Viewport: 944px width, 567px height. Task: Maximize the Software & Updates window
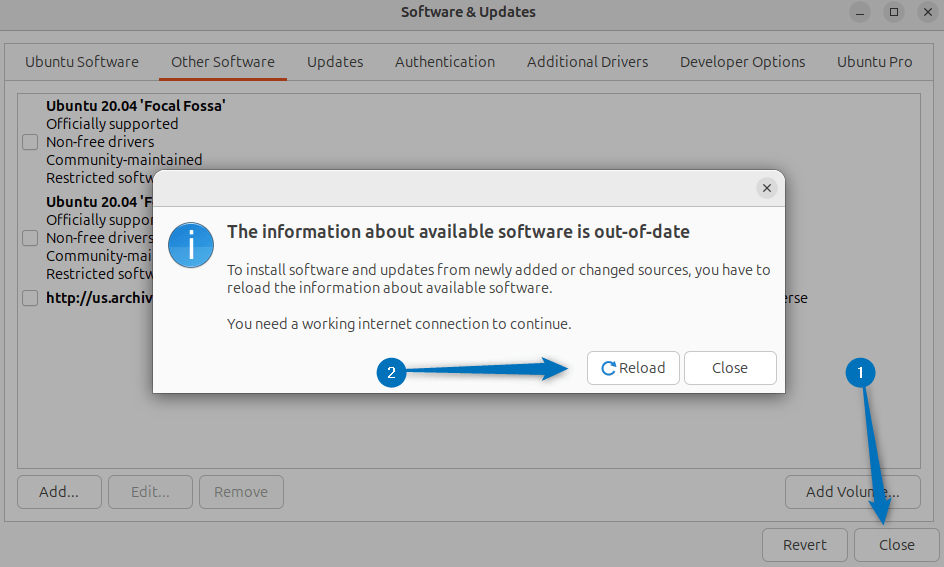894,12
